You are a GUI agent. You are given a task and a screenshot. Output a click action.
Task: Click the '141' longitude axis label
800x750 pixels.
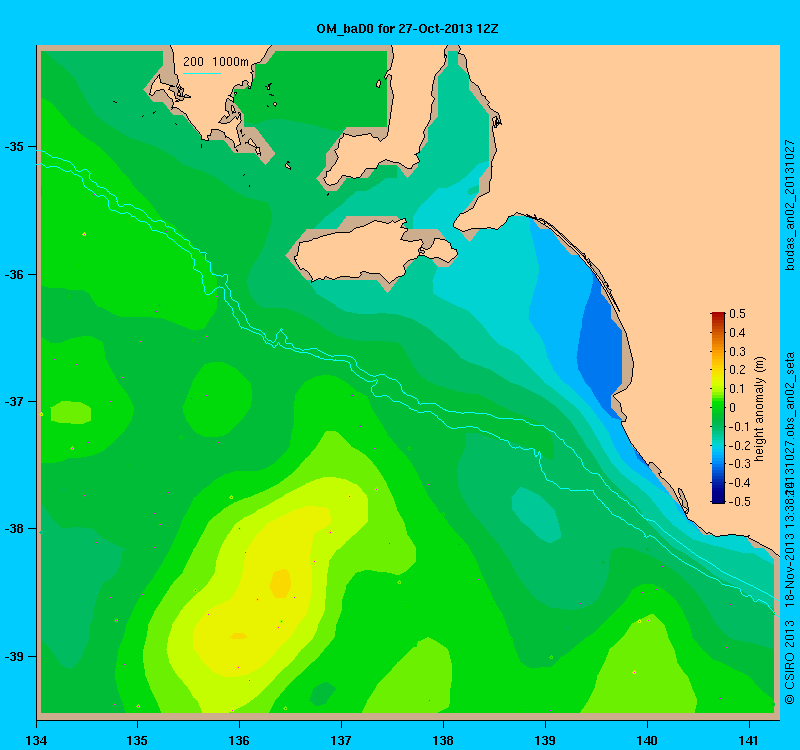[749, 740]
